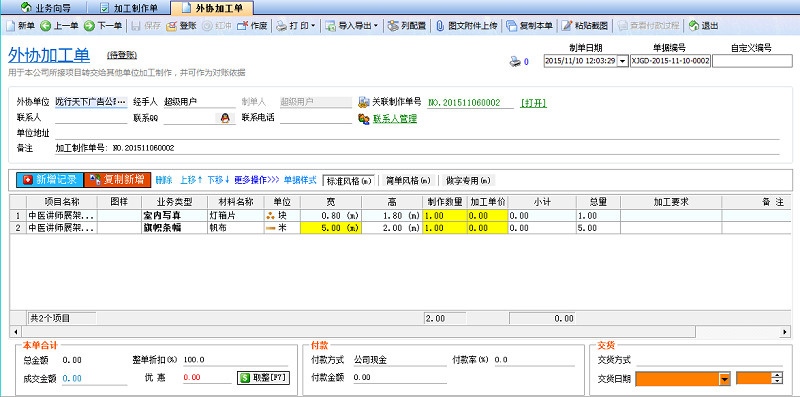Click the table scrollbar right arrow
The width and height of the screenshot is (800, 397).
785,332
